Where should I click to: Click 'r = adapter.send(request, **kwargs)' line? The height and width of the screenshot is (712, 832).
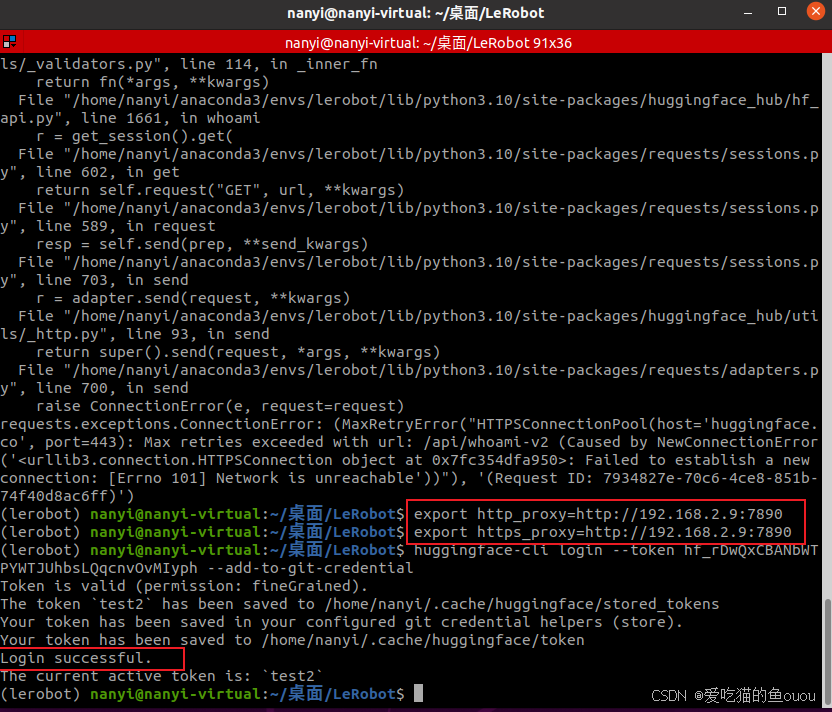193,298
